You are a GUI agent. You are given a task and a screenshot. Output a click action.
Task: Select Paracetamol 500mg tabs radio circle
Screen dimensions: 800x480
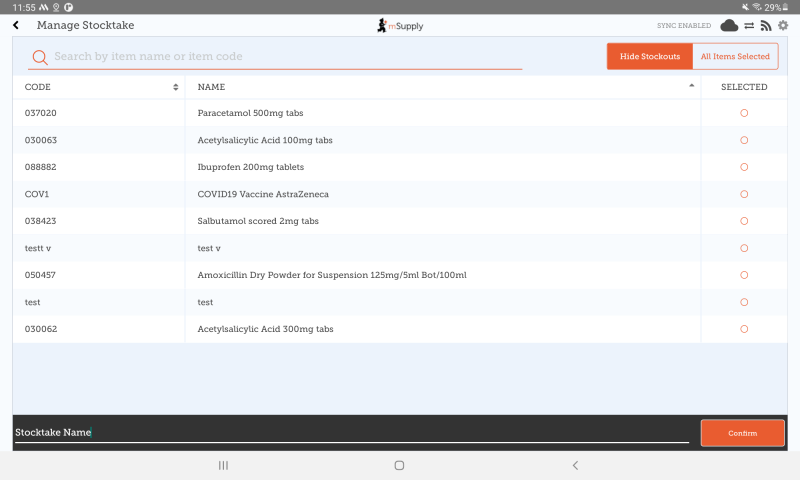point(744,113)
